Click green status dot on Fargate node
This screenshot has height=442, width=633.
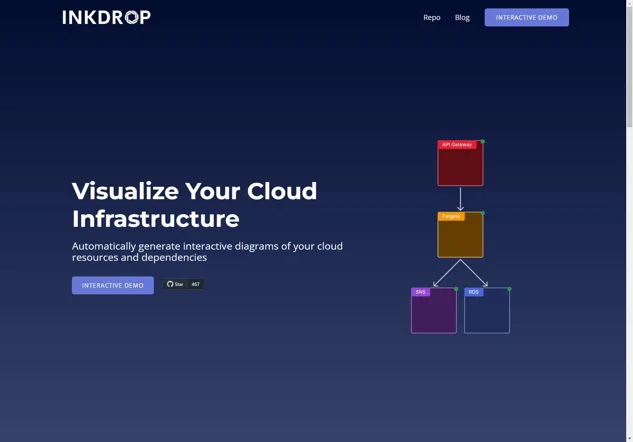482,213
